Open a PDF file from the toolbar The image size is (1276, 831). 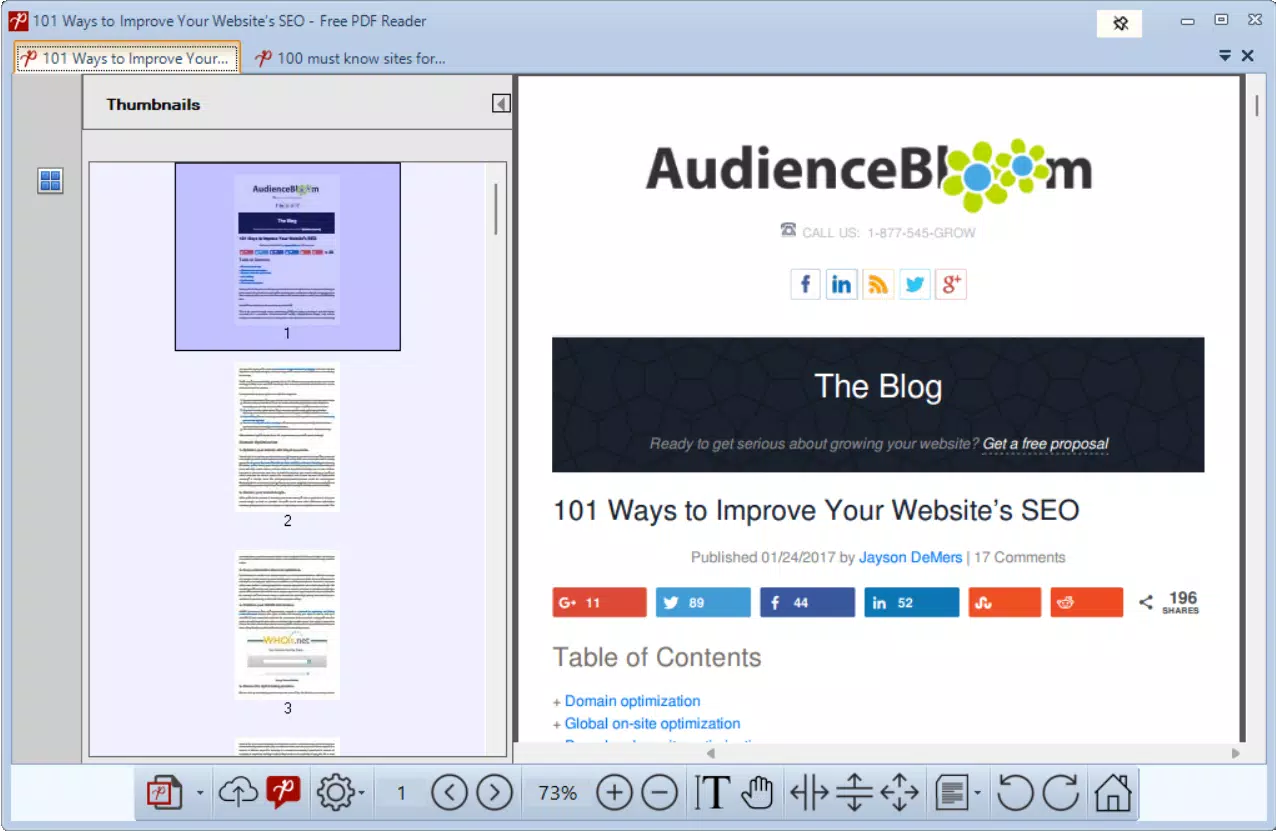point(164,793)
